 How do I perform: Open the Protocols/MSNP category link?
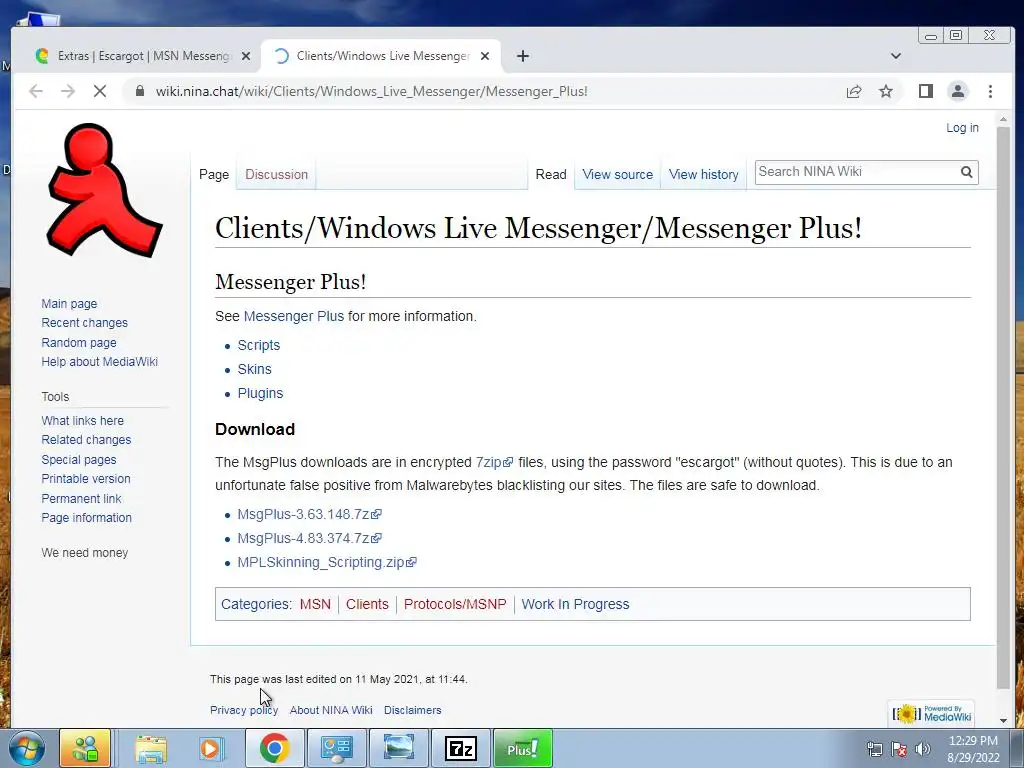[455, 604]
